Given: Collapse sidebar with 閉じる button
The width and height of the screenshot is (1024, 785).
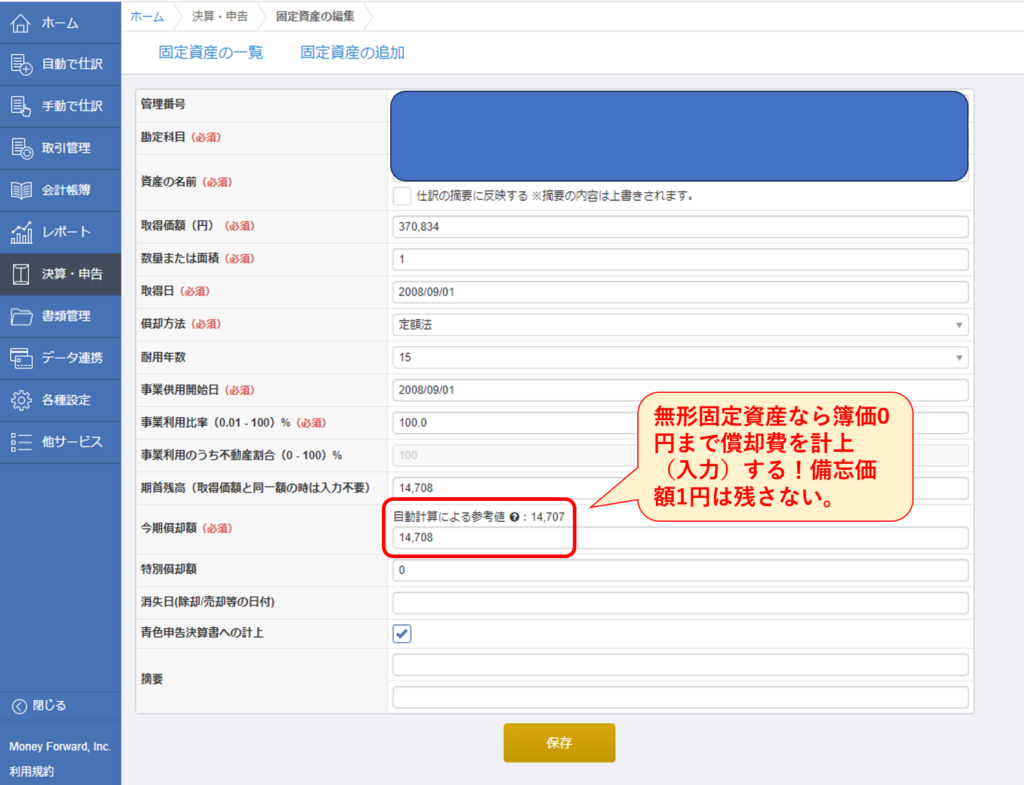Looking at the screenshot, I should click(40, 706).
